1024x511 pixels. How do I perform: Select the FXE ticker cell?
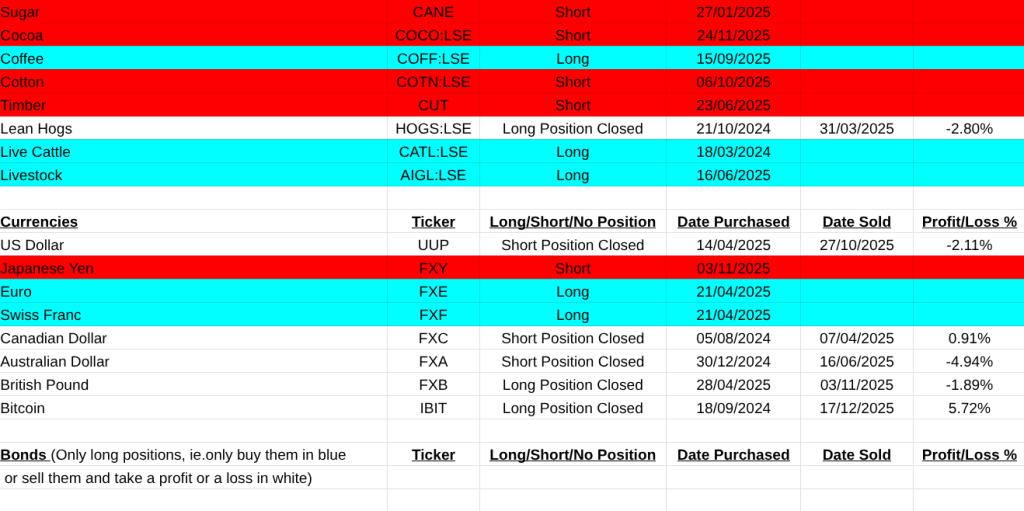pos(433,292)
